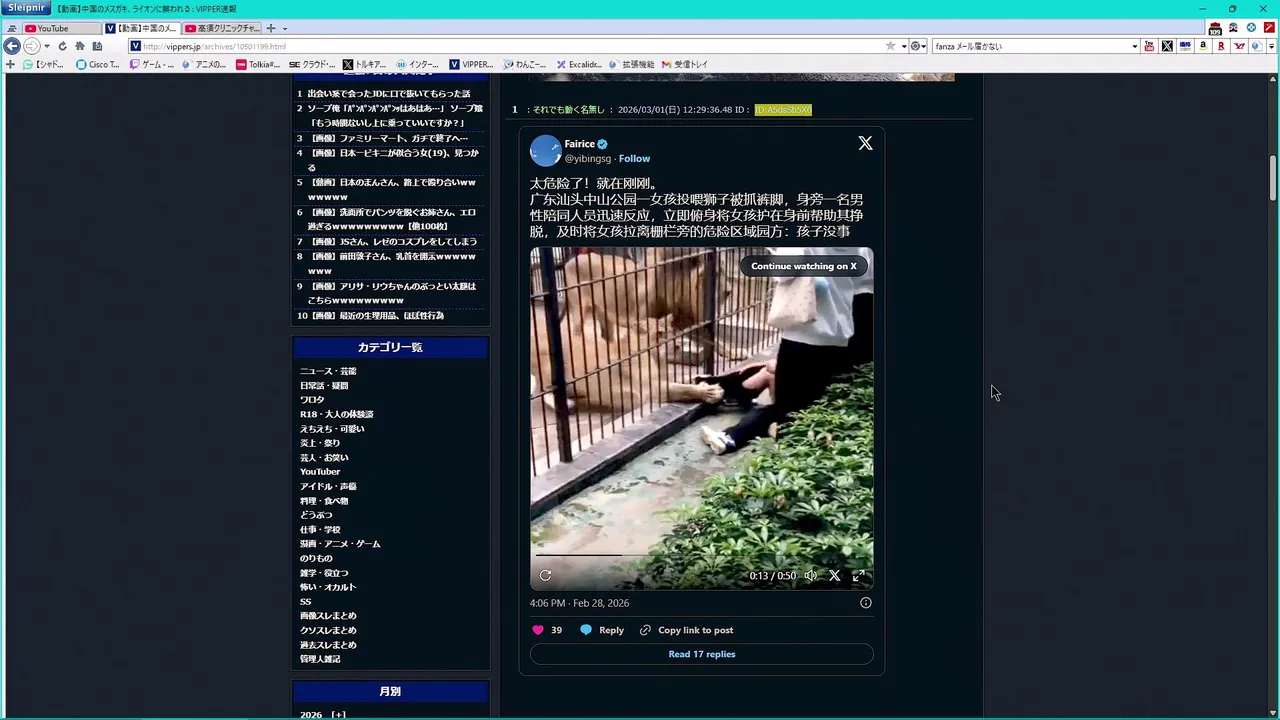This screenshot has height=720, width=1280.
Task: Go back with the browser back arrow
Action: tap(12, 46)
